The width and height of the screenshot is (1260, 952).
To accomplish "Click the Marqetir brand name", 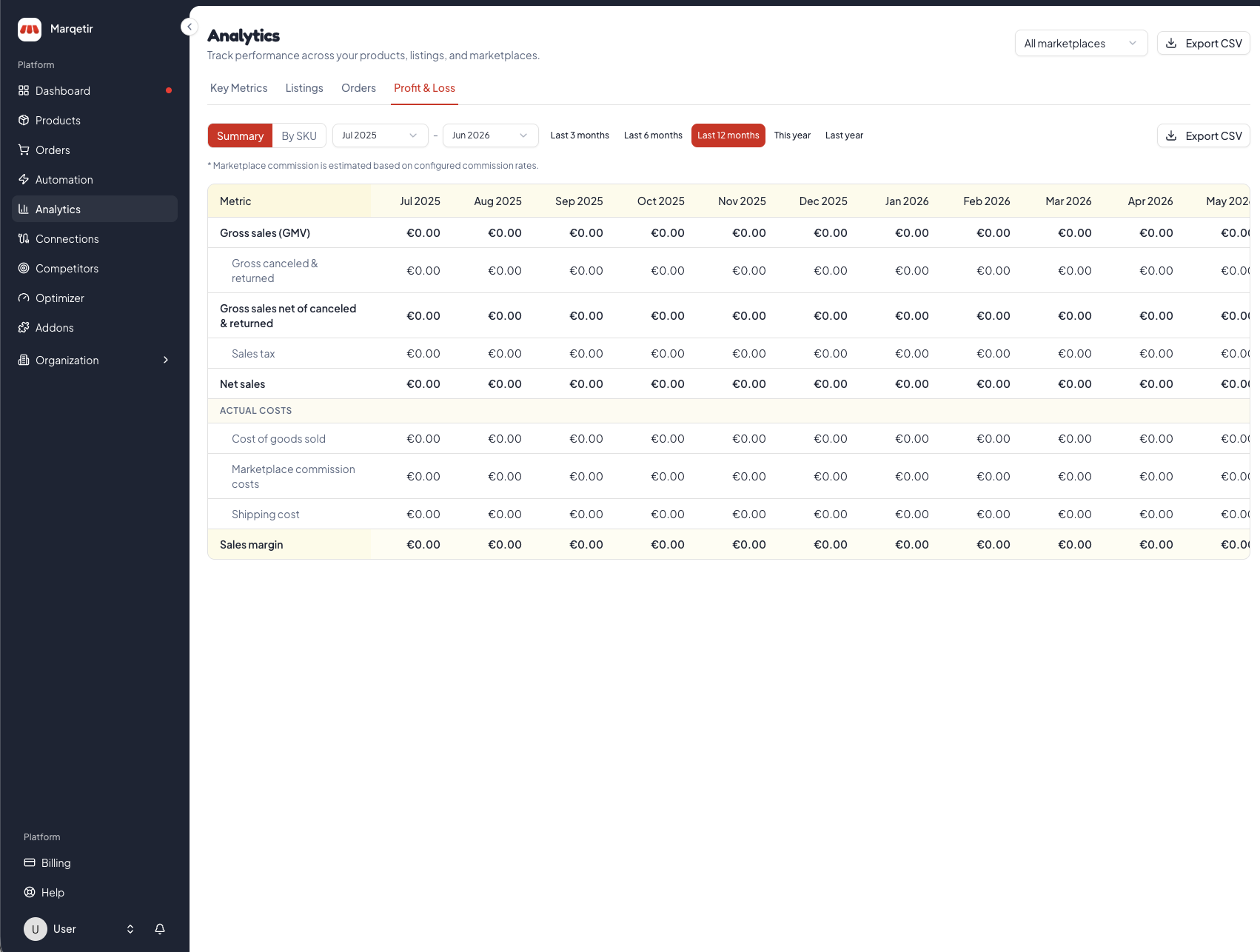I will [x=72, y=29].
